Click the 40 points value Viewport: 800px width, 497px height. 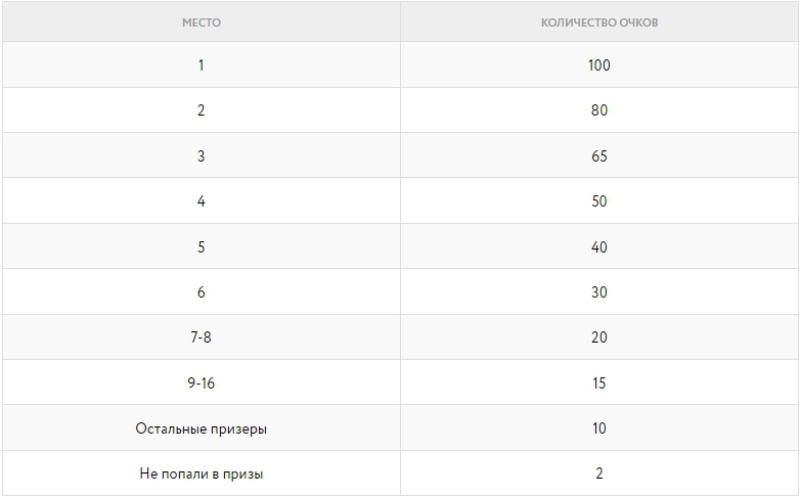599,247
